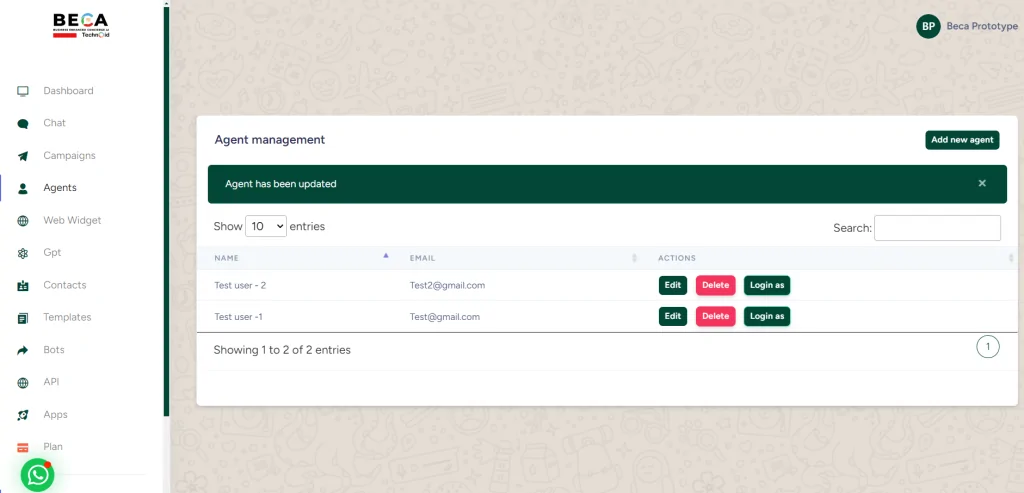
Task: Focus the Search input field
Action: pos(937,228)
